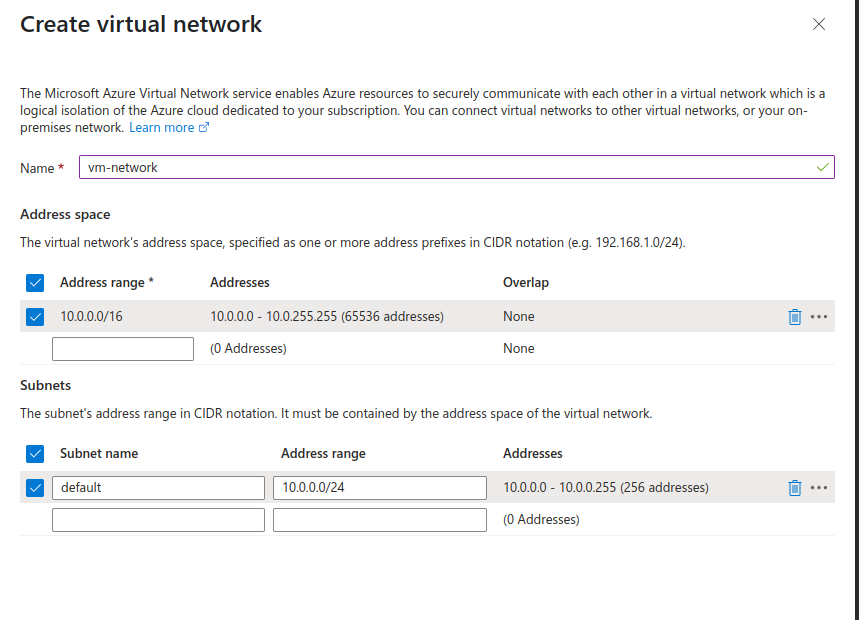Click the empty new address range field
This screenshot has width=859, height=620.
pyautogui.click(x=122, y=348)
